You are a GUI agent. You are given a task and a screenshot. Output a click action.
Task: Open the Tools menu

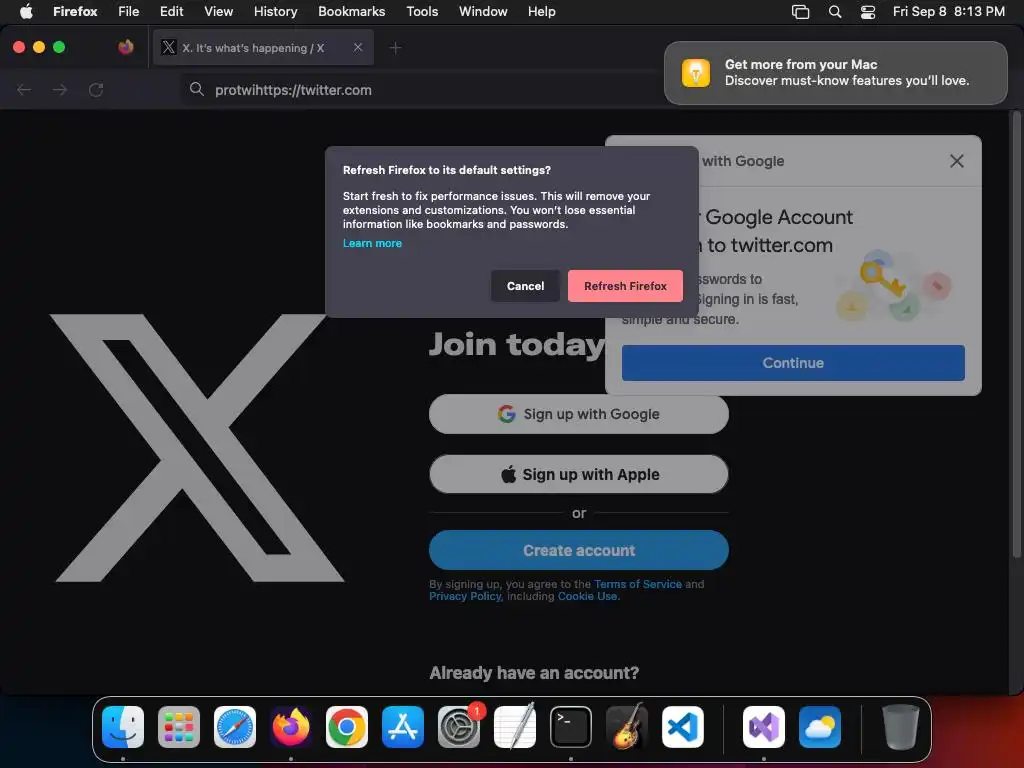(x=422, y=11)
